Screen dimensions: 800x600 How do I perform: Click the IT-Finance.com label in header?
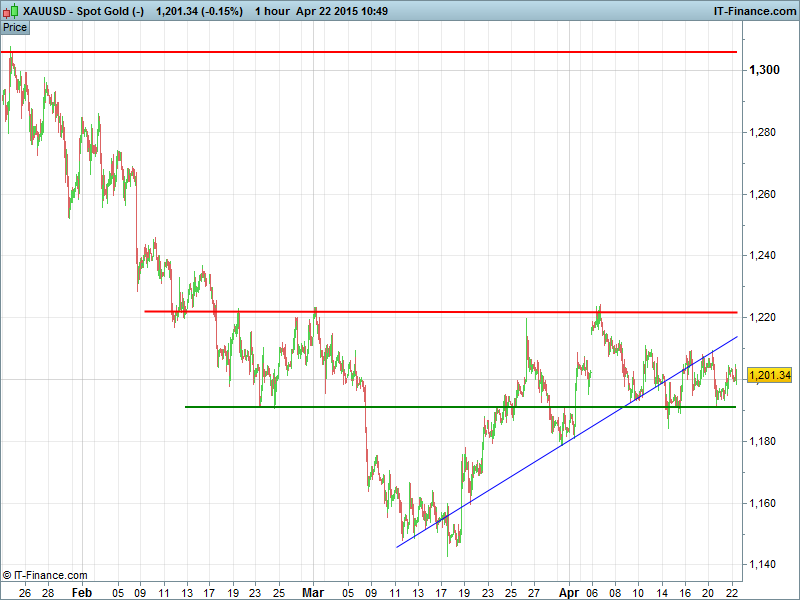pos(752,11)
